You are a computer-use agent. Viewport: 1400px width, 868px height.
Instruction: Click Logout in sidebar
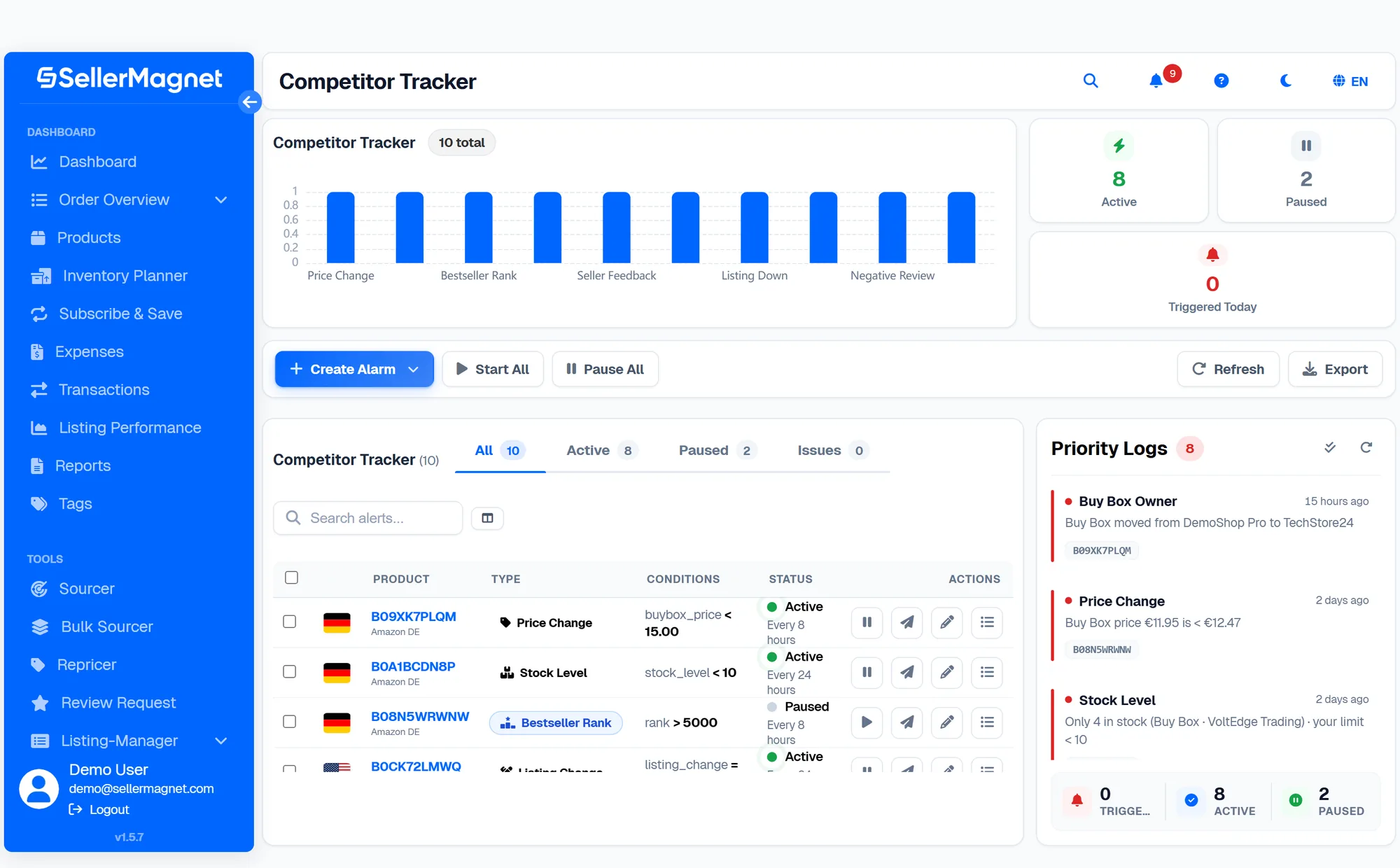[99, 809]
